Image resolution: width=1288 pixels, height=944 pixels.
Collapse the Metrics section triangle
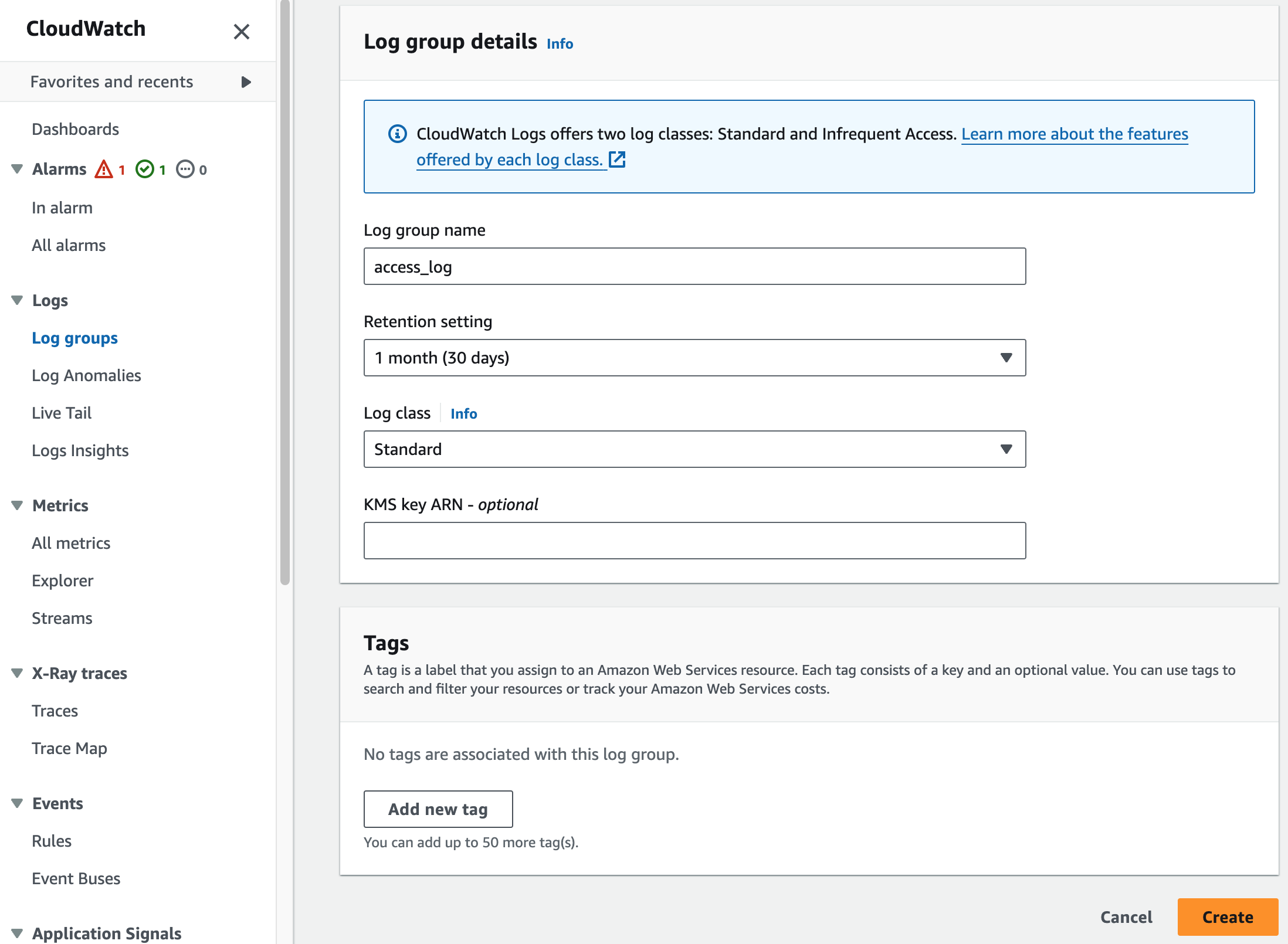click(x=17, y=505)
